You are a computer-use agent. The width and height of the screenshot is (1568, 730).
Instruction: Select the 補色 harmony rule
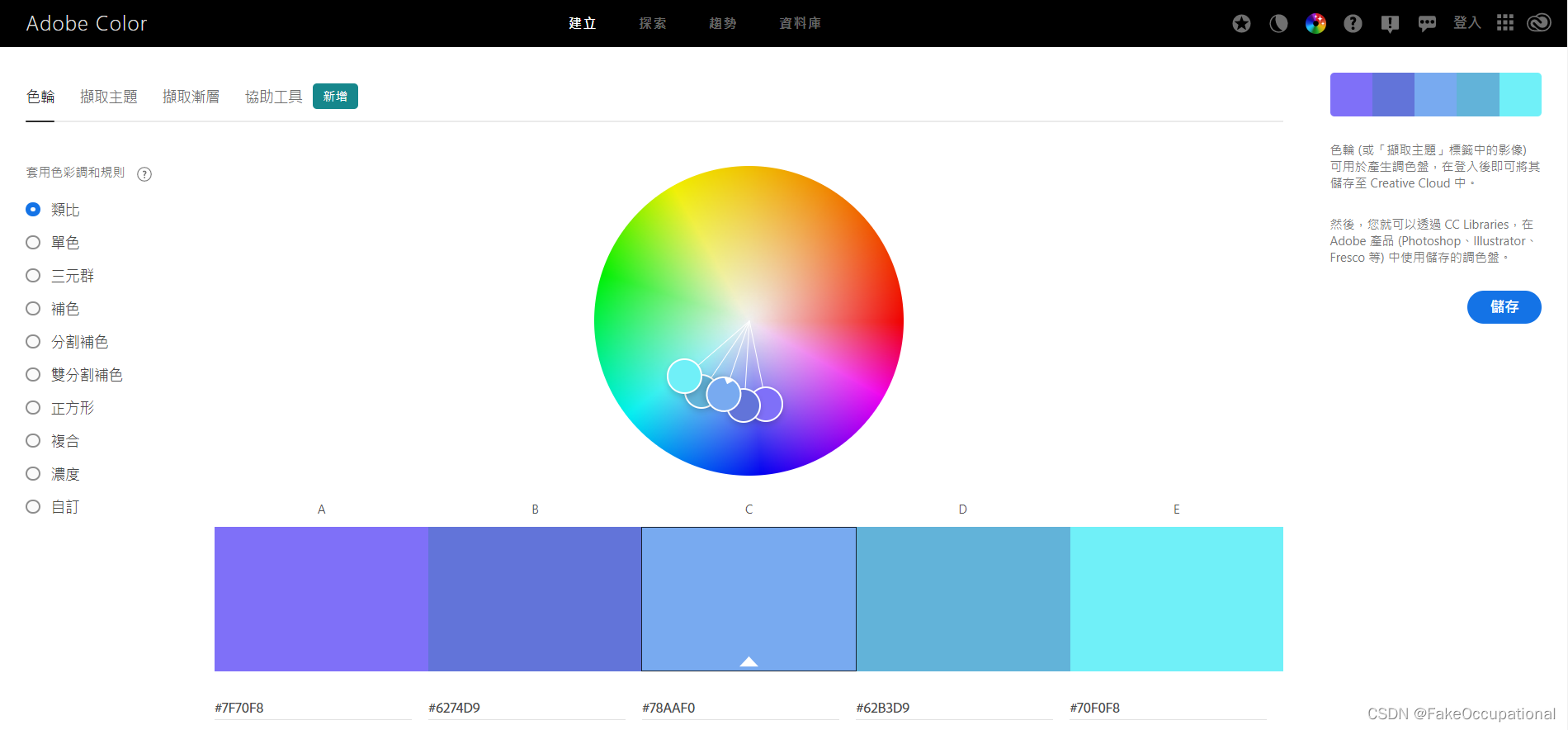click(53, 309)
